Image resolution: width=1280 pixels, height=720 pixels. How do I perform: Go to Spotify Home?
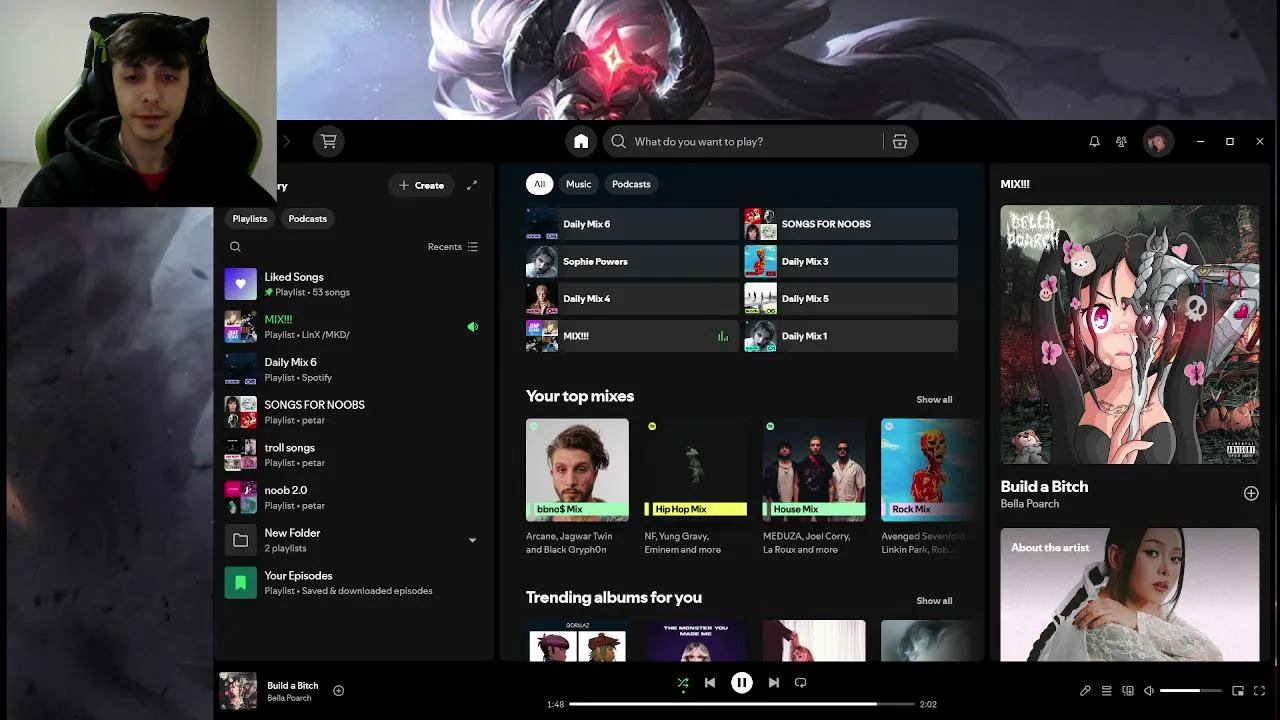tap(581, 141)
